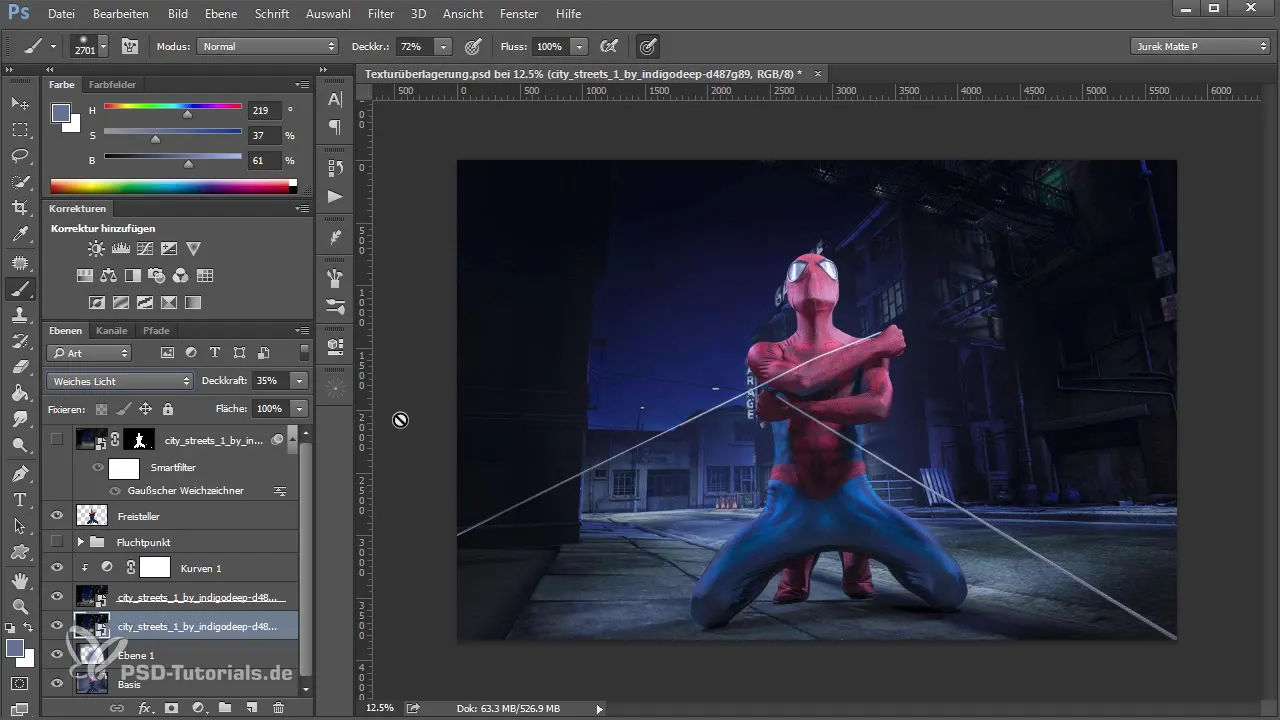The image size is (1280, 720).
Task: Select the Rectangular Marquee tool
Action: 20,130
